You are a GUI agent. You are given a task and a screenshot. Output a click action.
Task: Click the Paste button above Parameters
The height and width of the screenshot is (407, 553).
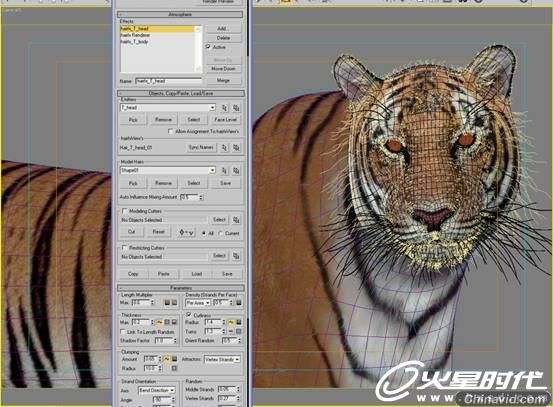(x=163, y=274)
